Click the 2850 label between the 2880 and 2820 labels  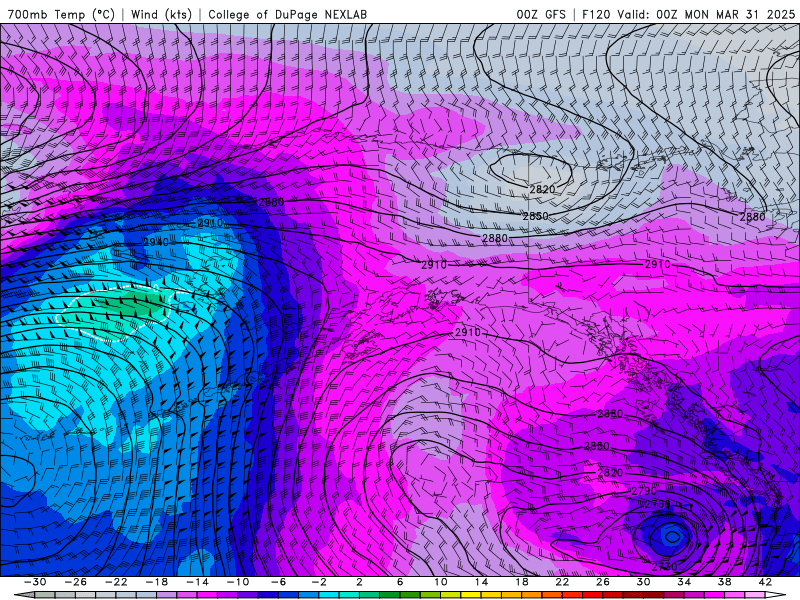point(596,446)
